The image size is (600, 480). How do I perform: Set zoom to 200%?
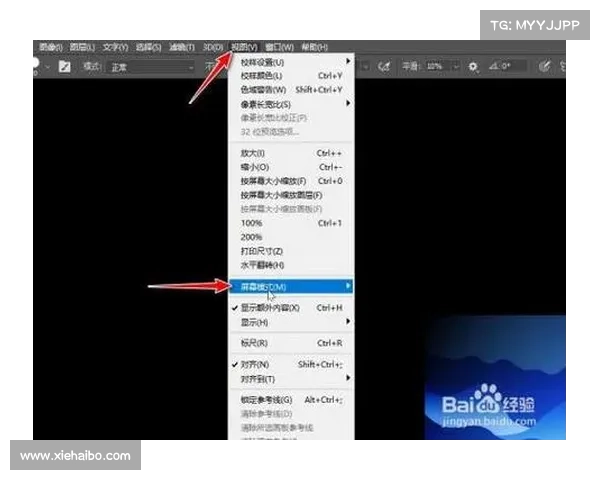pos(291,237)
